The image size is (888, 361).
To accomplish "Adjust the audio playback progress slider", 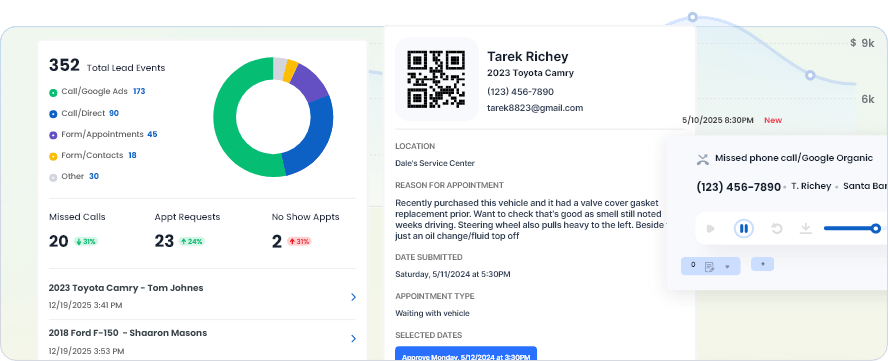I will (876, 228).
